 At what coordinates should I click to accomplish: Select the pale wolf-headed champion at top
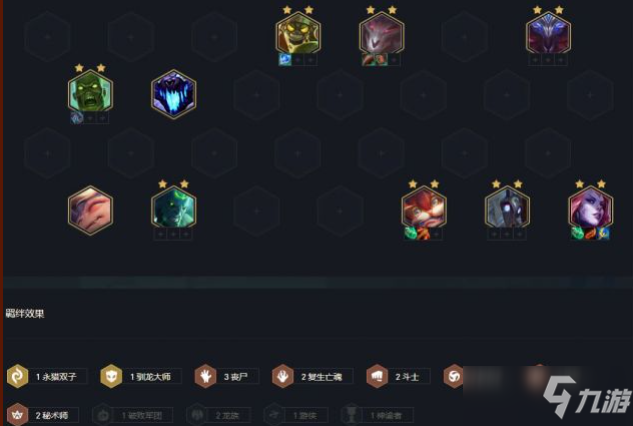[381, 33]
